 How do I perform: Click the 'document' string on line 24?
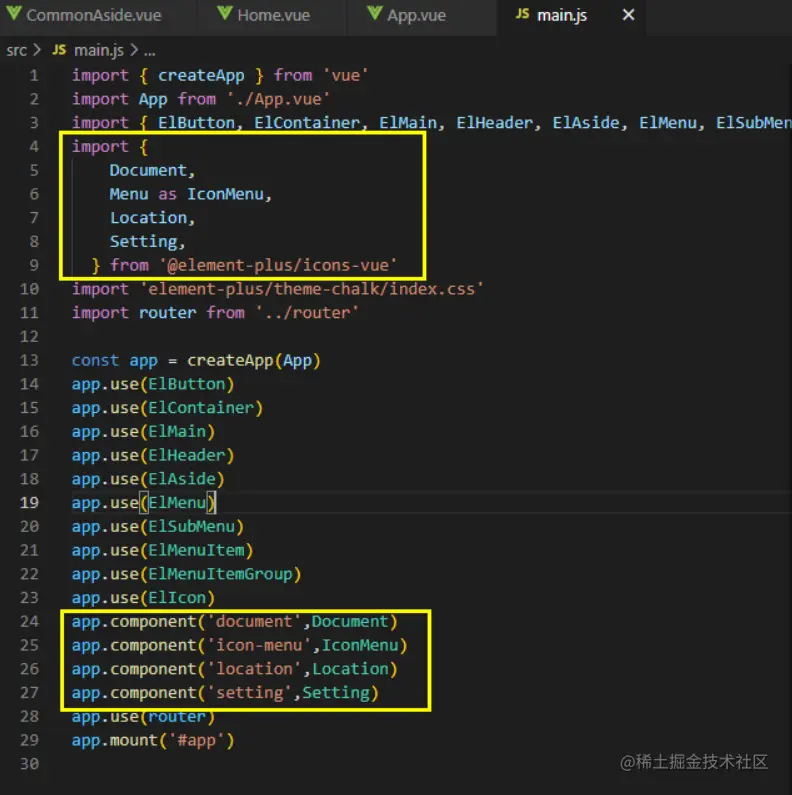(x=254, y=622)
